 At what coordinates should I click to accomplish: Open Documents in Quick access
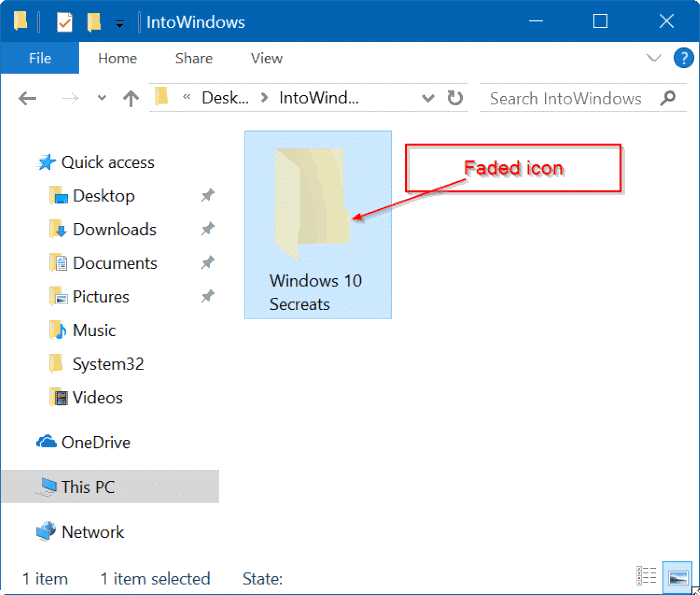(x=115, y=263)
